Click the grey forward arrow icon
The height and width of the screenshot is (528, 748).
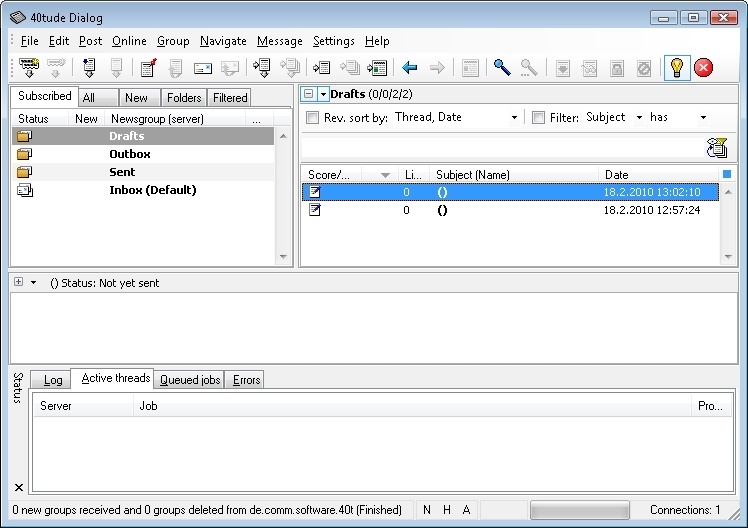437,68
